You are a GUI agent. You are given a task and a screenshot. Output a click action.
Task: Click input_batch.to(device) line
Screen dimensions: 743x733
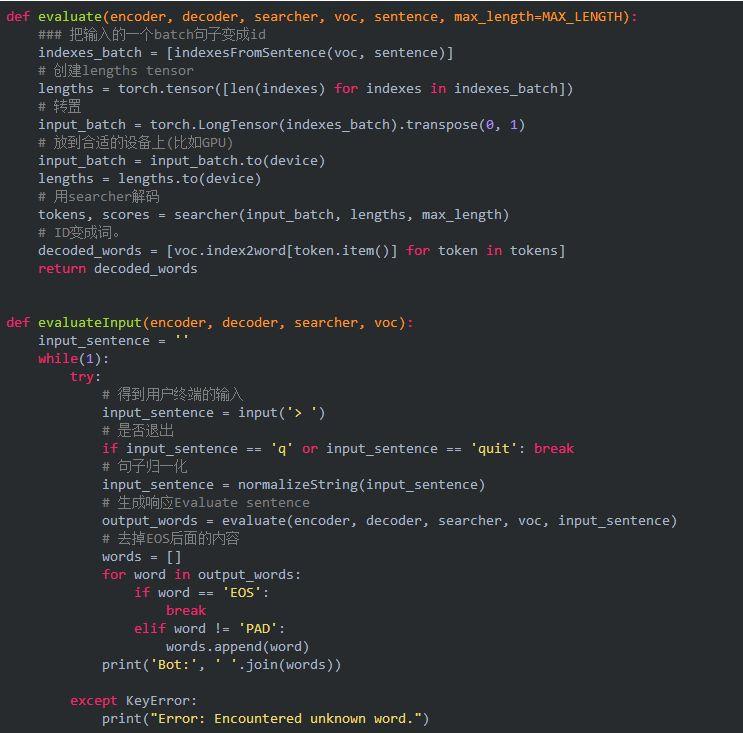tap(181, 161)
